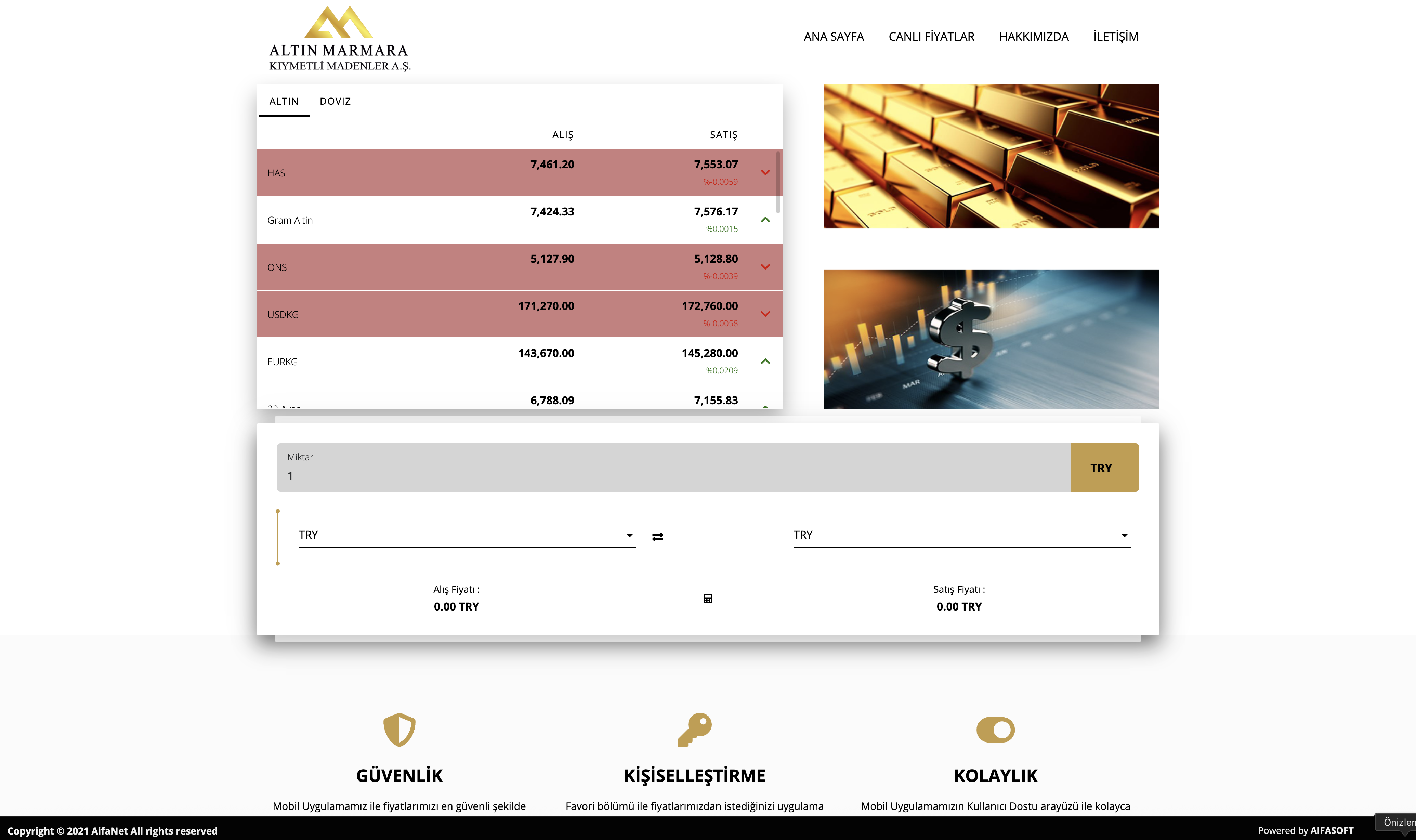Open CANLI FİYATLAR in navigation

[931, 37]
